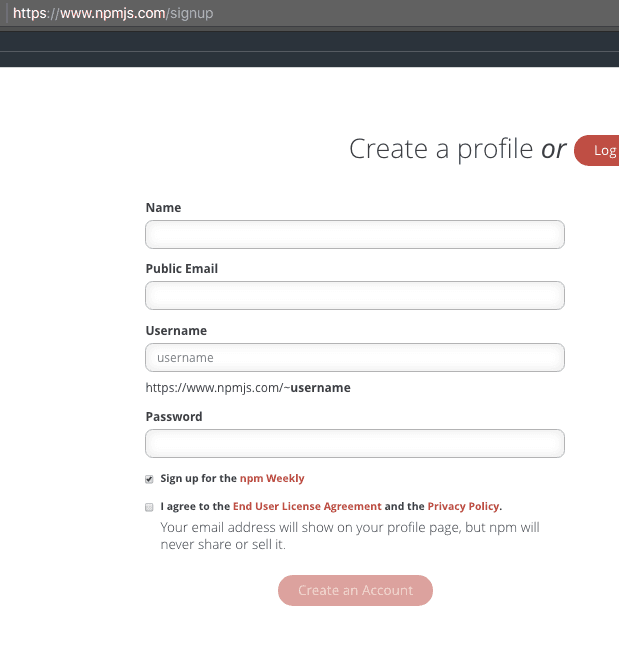
Task: Click the Public Email label
Action: click(x=181, y=269)
